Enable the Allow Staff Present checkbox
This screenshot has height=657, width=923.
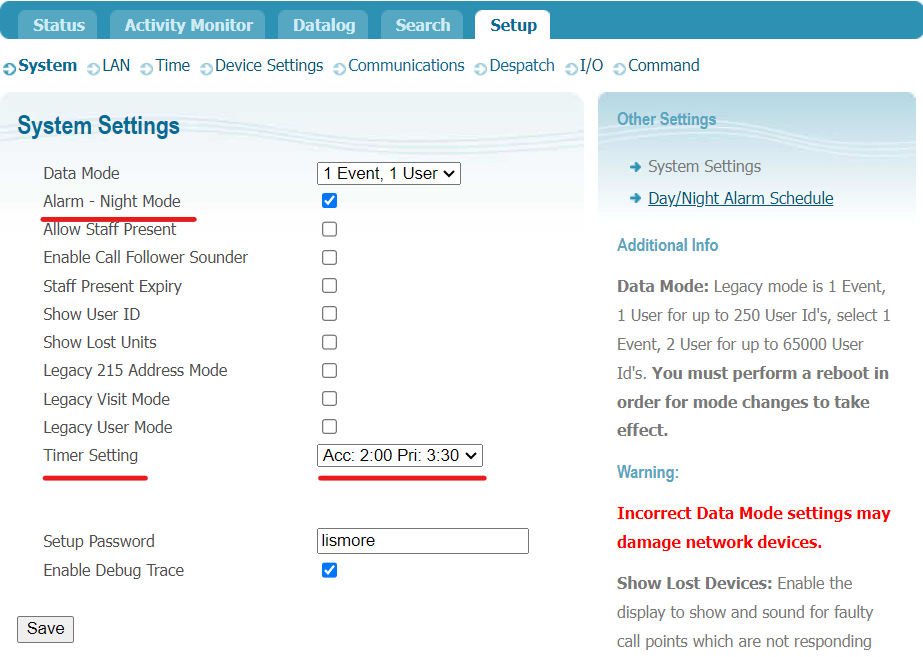pos(329,229)
